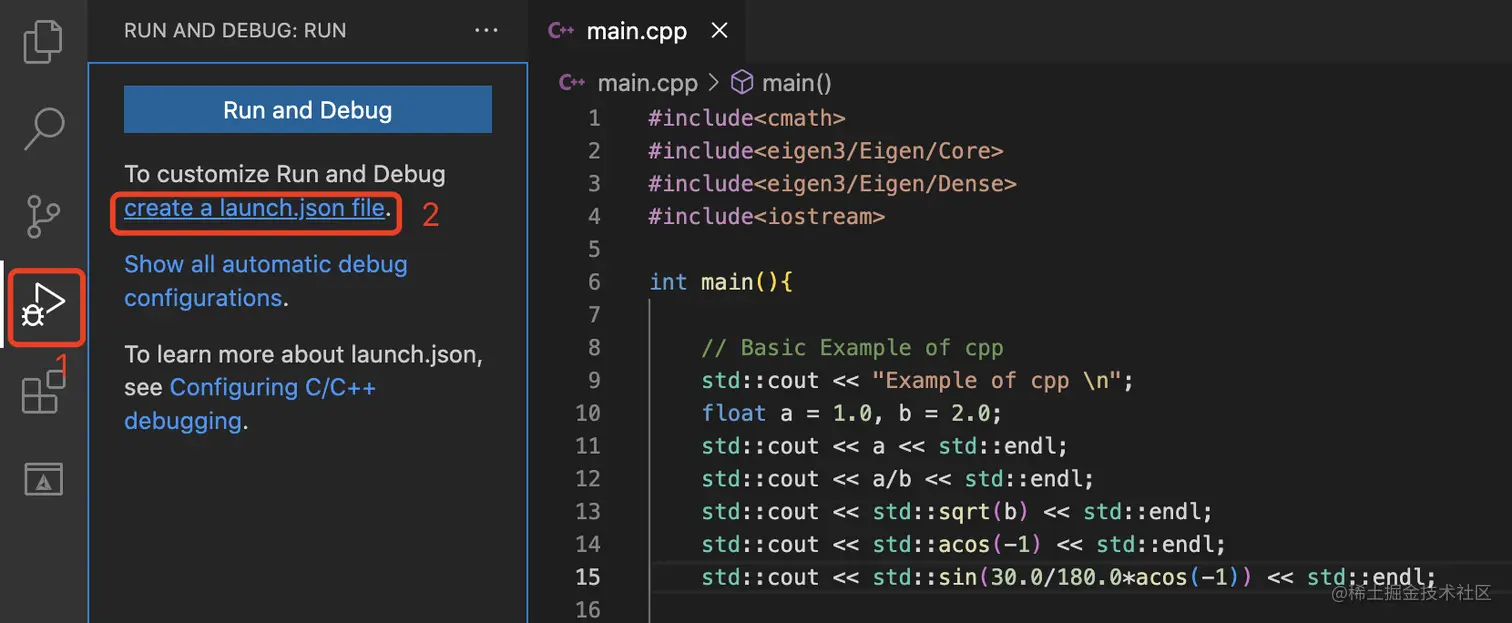1512x623 pixels.
Task: Click the "Example of cpp \n" string
Action: click(x=998, y=381)
